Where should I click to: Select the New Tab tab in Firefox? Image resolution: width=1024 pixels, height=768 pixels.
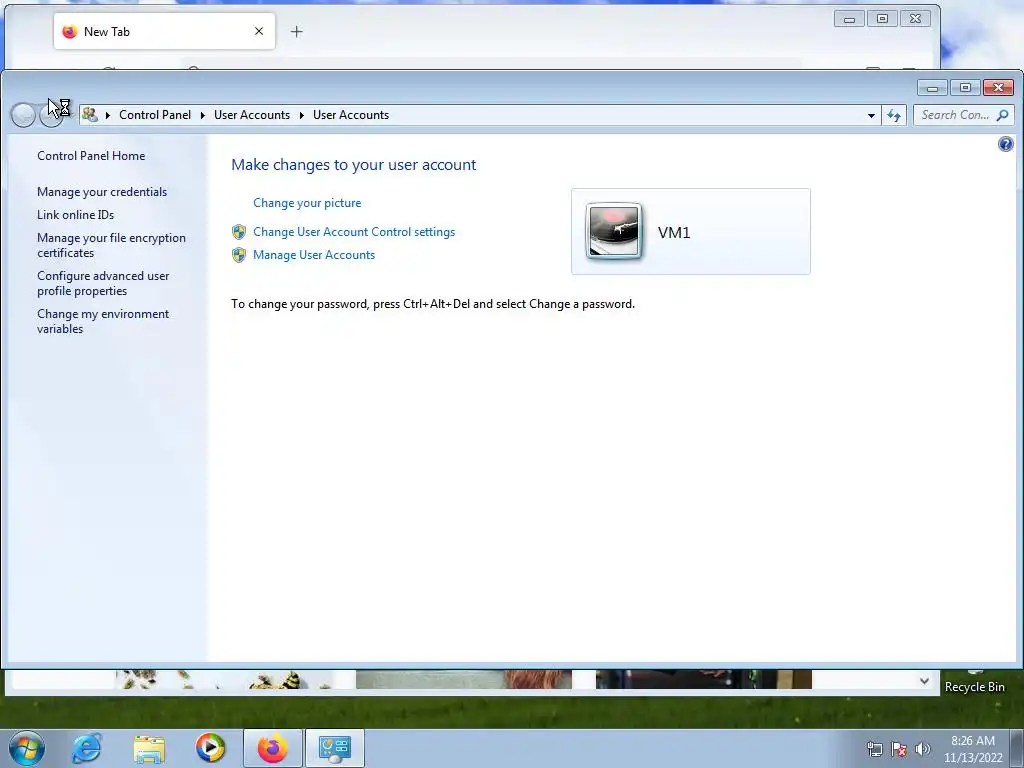165,31
